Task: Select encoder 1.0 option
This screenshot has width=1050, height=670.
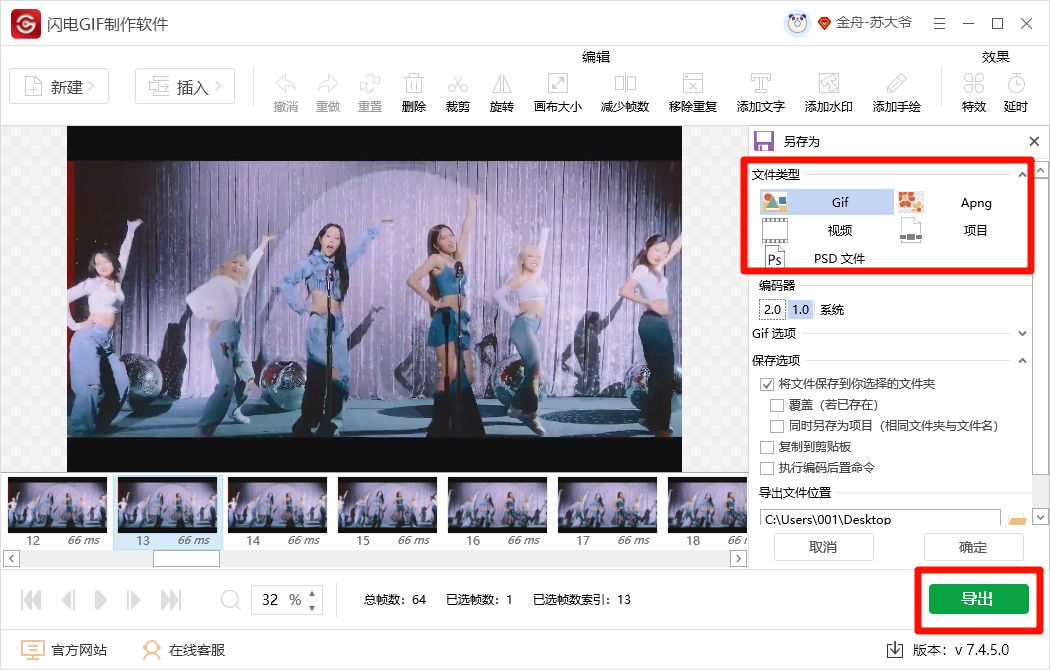Action: pos(801,310)
